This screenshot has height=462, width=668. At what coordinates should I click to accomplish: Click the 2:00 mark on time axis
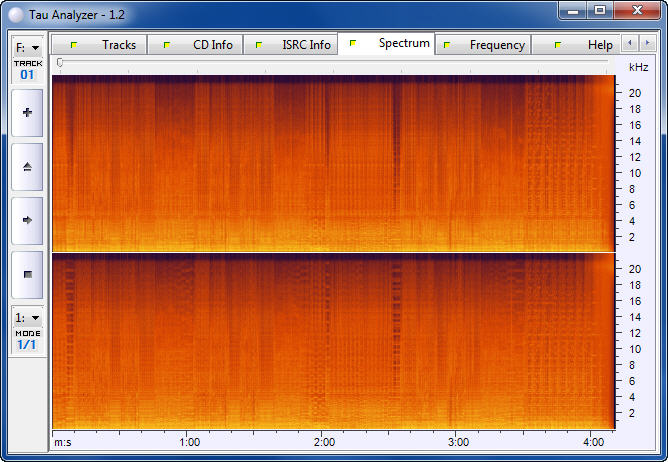coord(324,441)
